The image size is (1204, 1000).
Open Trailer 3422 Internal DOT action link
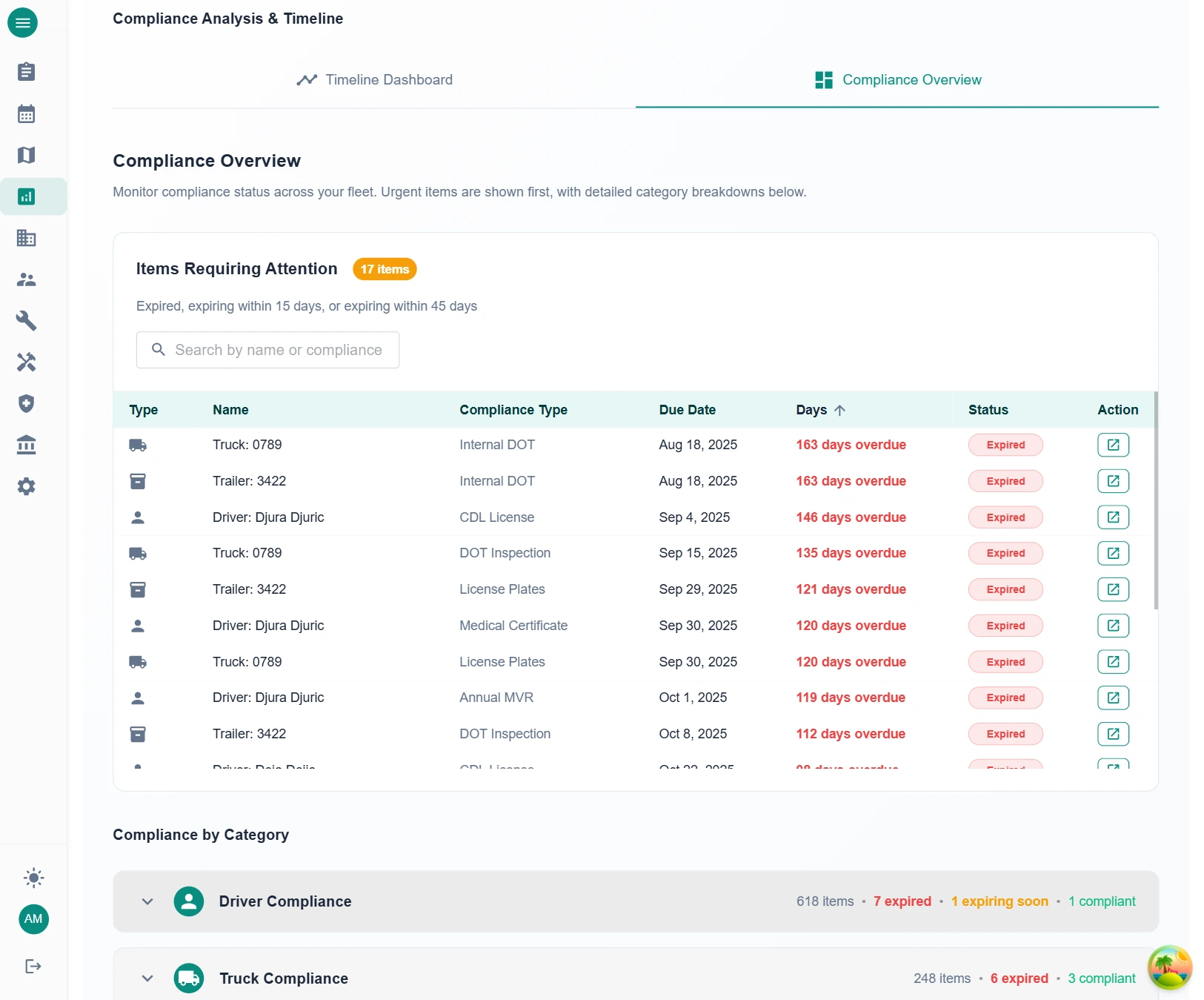point(1113,481)
